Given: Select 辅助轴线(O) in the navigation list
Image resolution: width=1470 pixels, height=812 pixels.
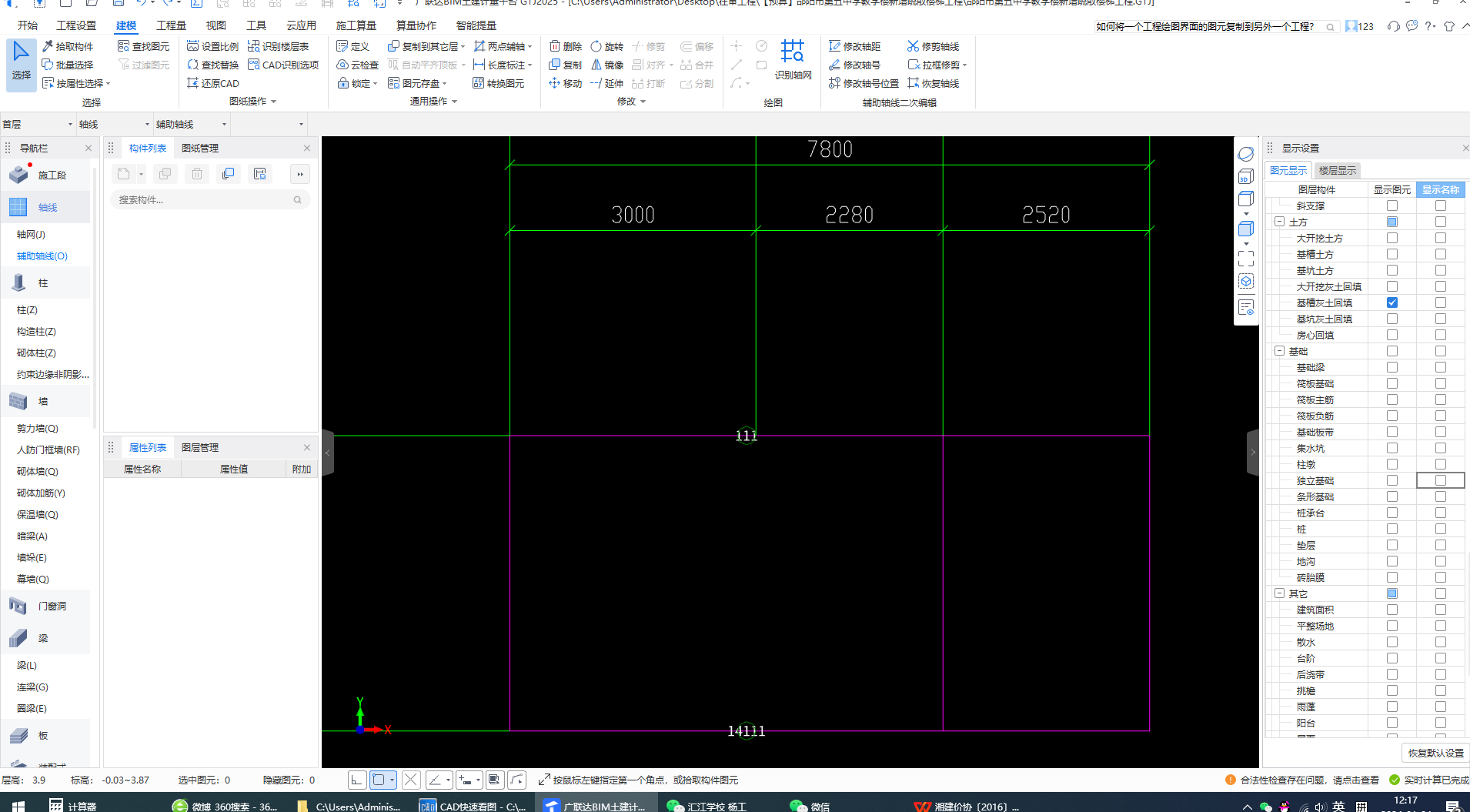Looking at the screenshot, I should [x=42, y=256].
